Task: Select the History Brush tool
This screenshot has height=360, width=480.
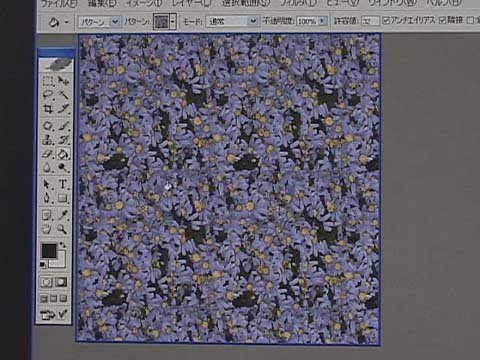Action: [63, 140]
